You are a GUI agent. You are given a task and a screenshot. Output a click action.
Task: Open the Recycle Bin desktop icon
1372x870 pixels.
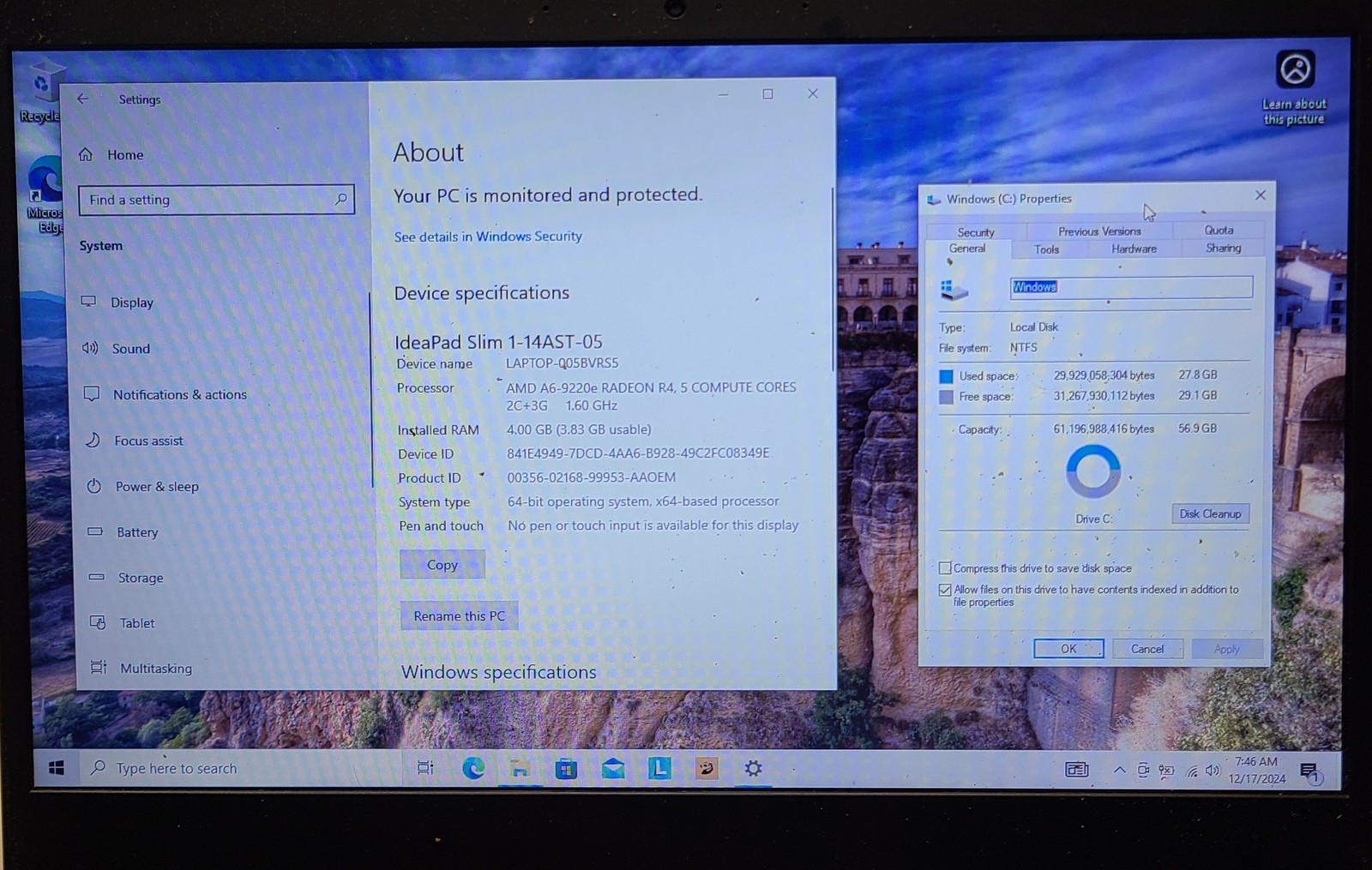click(40, 91)
